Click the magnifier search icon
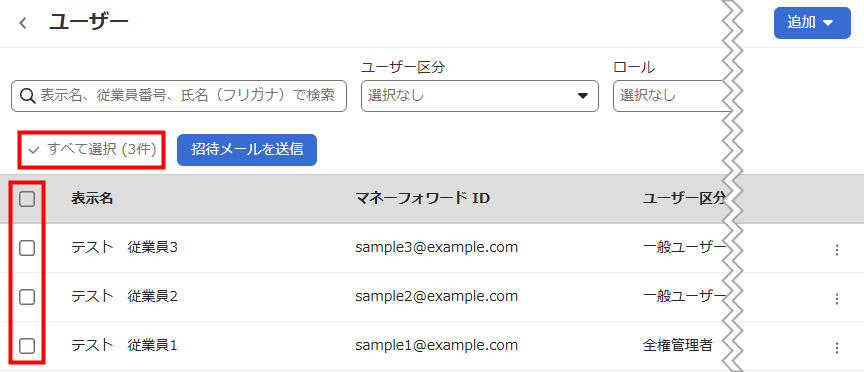 point(28,96)
